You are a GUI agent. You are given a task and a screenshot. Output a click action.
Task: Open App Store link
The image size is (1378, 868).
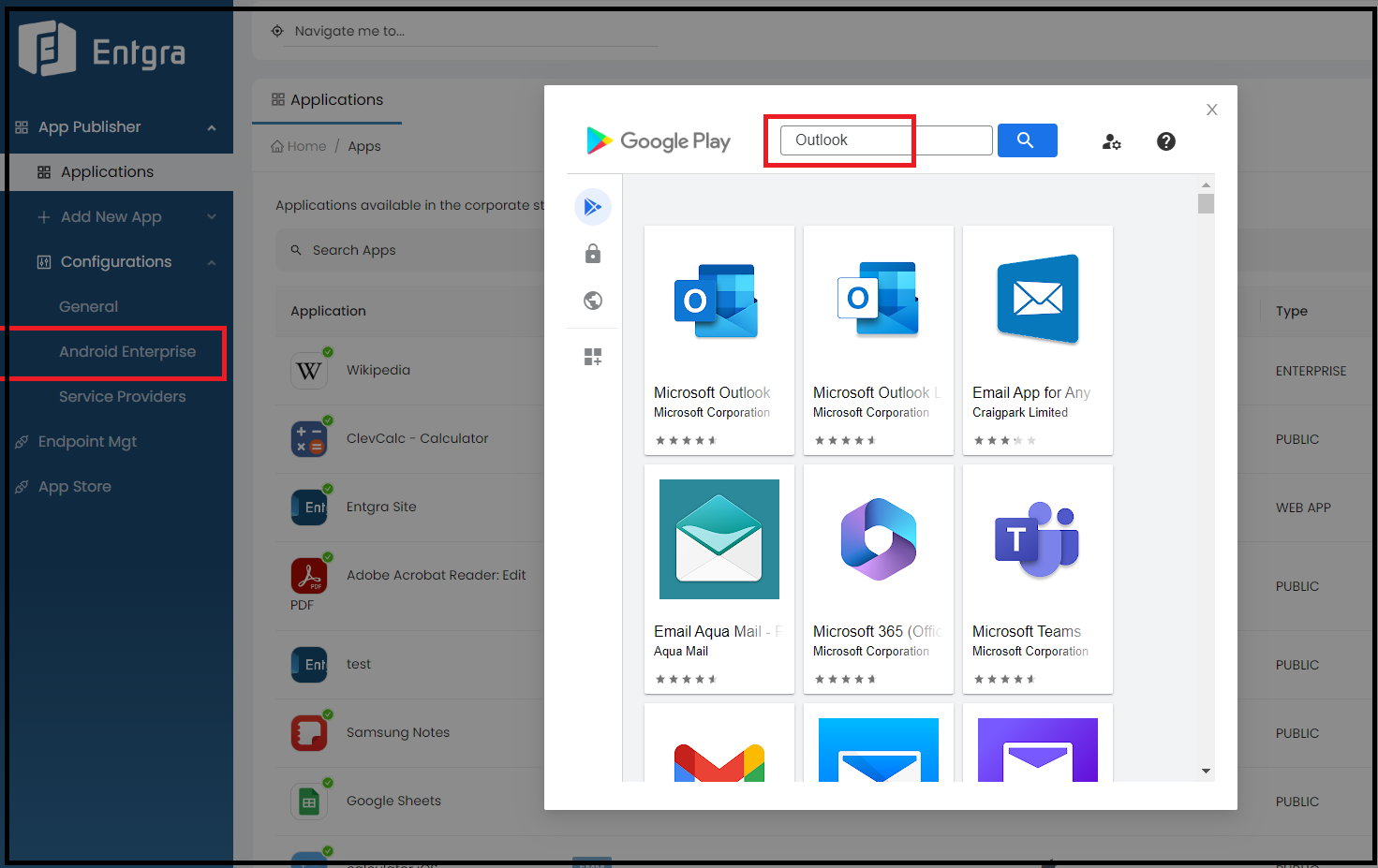75,487
